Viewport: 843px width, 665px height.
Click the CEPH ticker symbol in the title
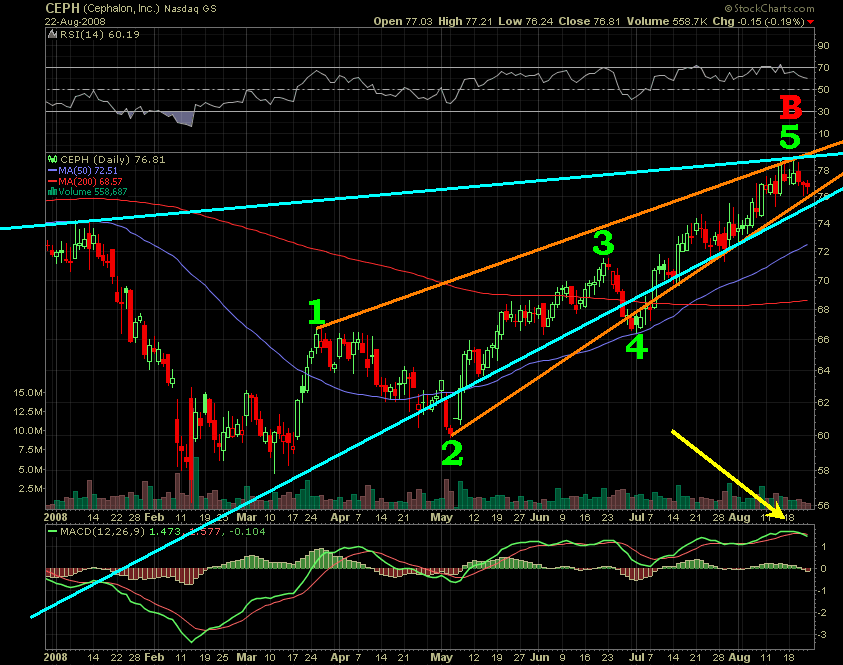pyautogui.click(x=62, y=8)
